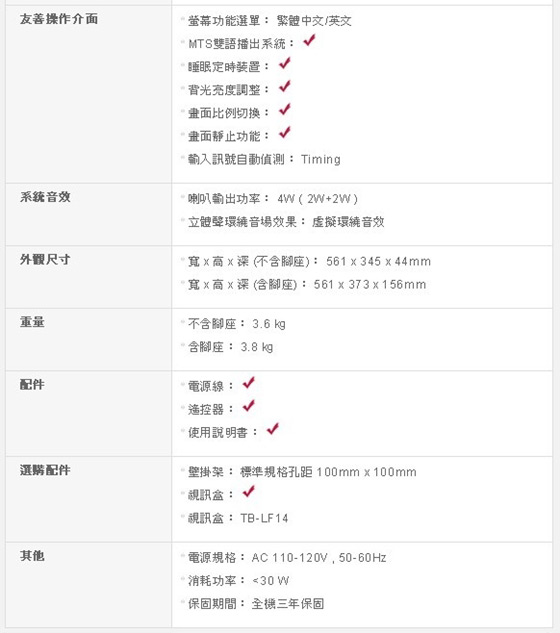Click the AC 110-120V power spec text
Viewport: 560px width, 633px height.
[290, 558]
